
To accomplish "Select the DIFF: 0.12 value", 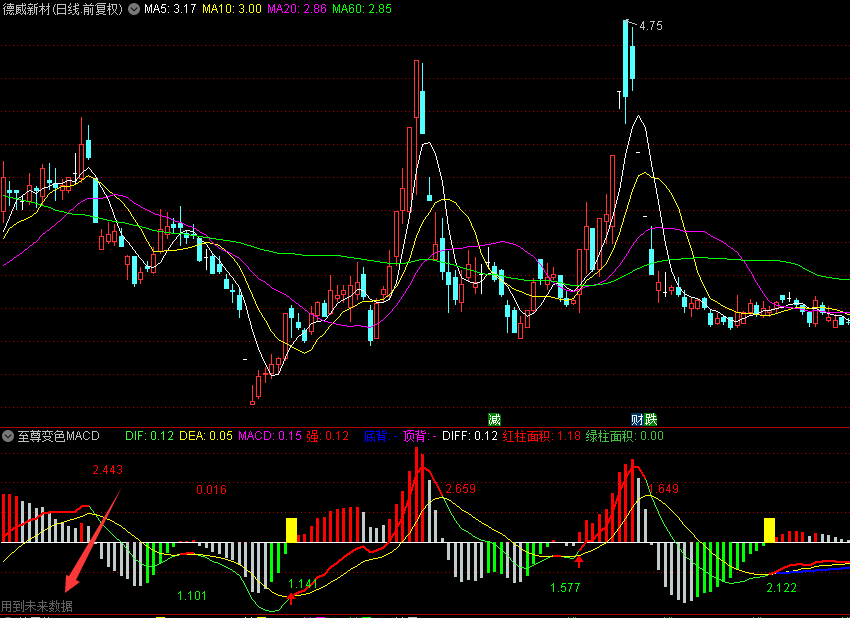I will [x=469, y=436].
